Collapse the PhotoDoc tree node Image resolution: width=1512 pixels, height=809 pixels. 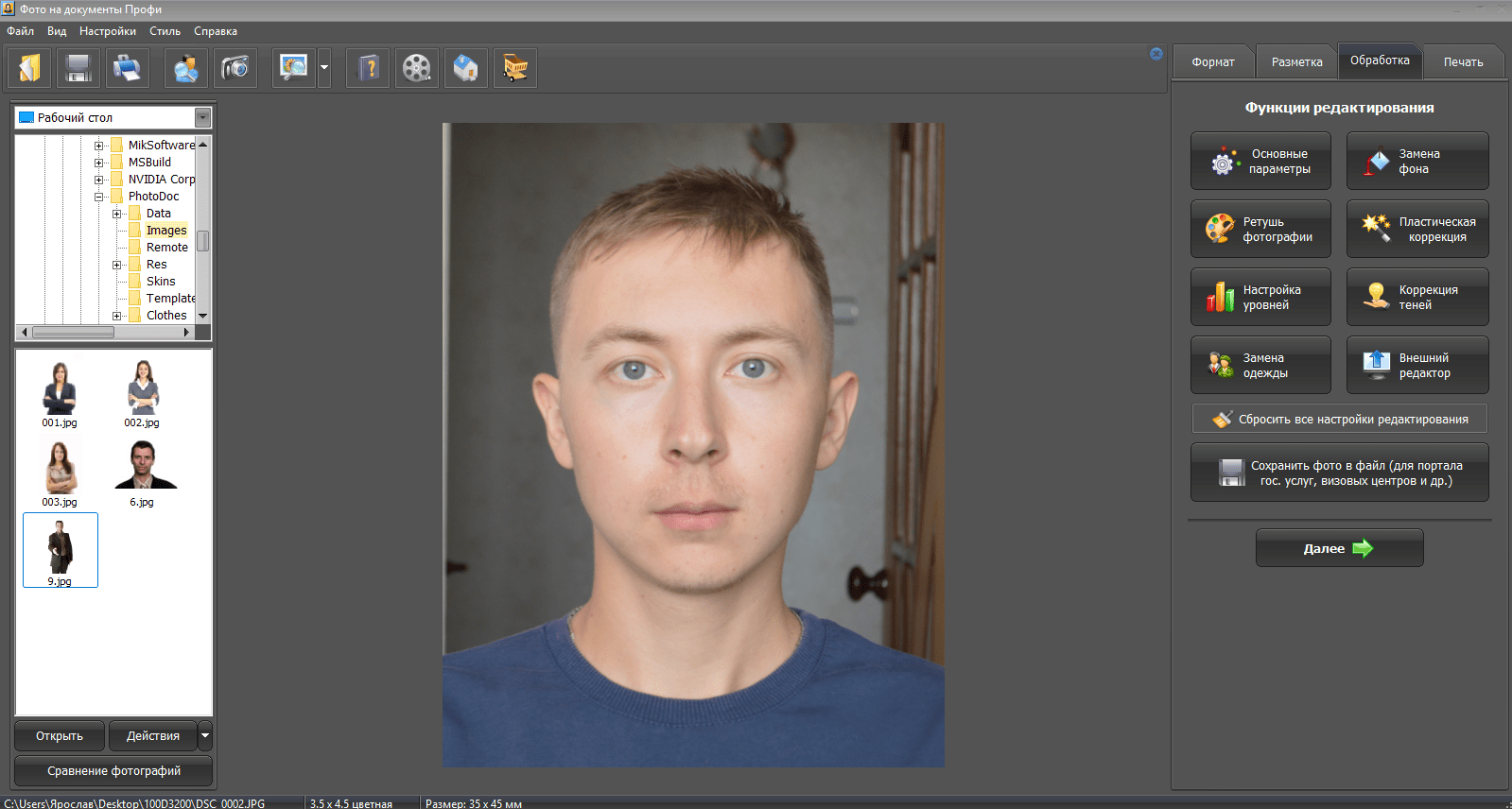pos(98,197)
